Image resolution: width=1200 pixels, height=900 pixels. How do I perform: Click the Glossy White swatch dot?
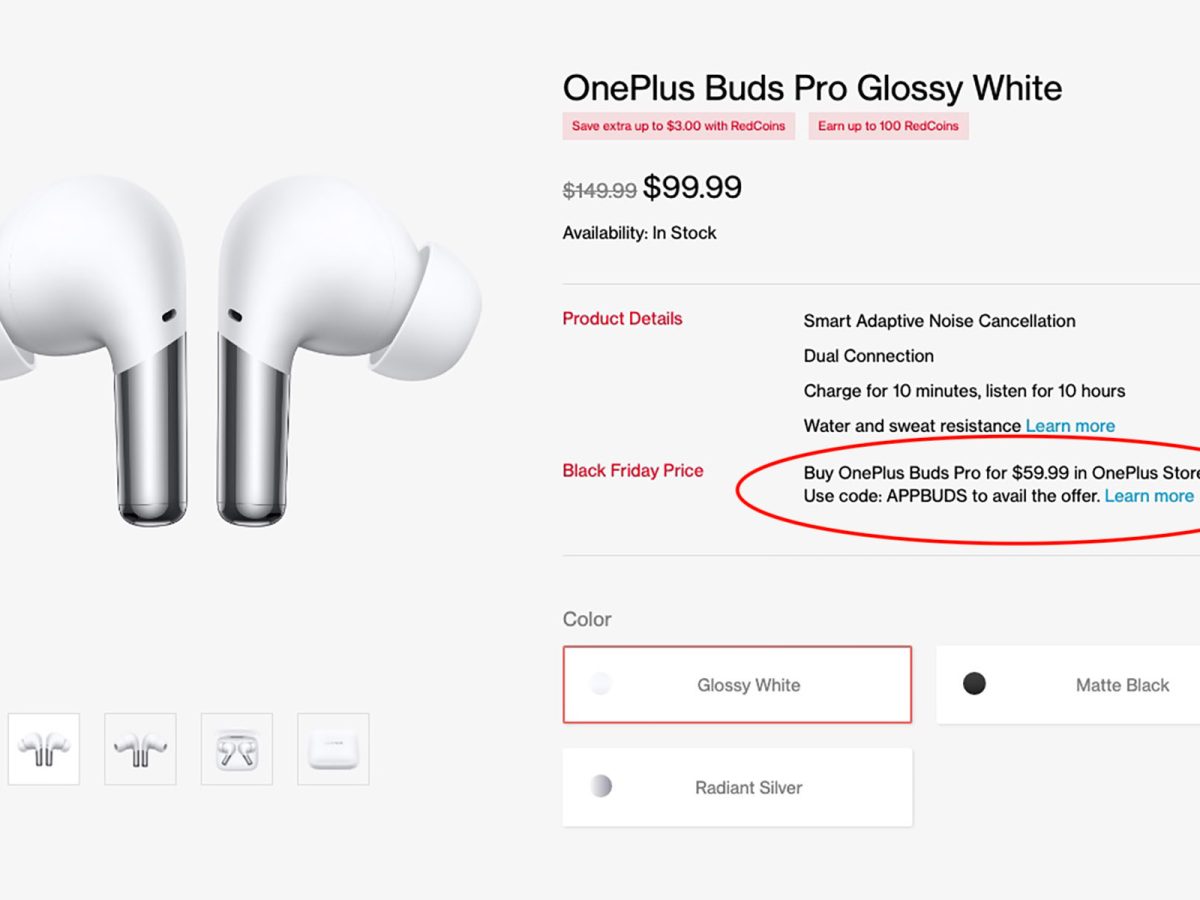(x=600, y=684)
